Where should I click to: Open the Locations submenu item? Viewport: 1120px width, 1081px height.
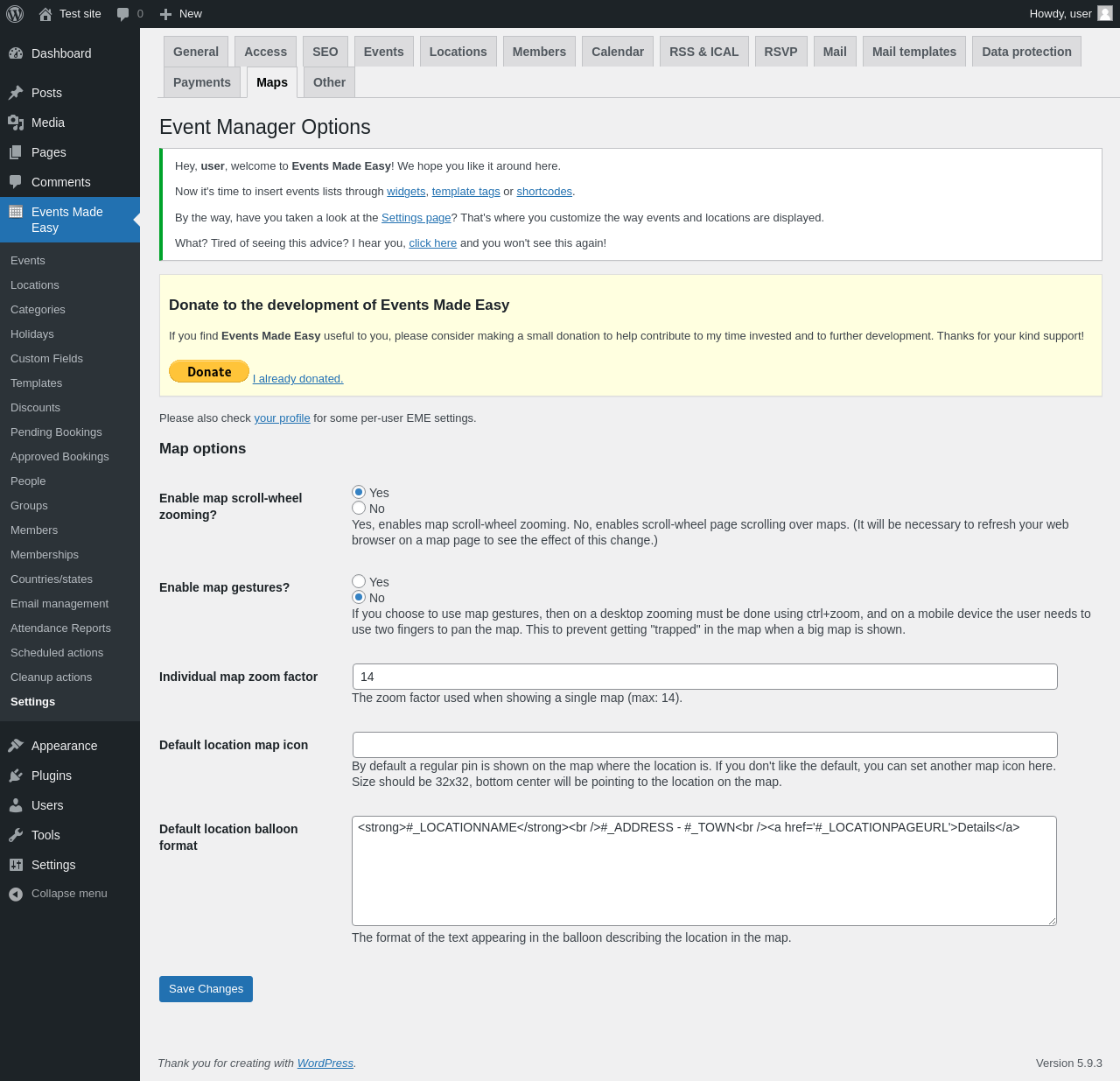pos(70,285)
